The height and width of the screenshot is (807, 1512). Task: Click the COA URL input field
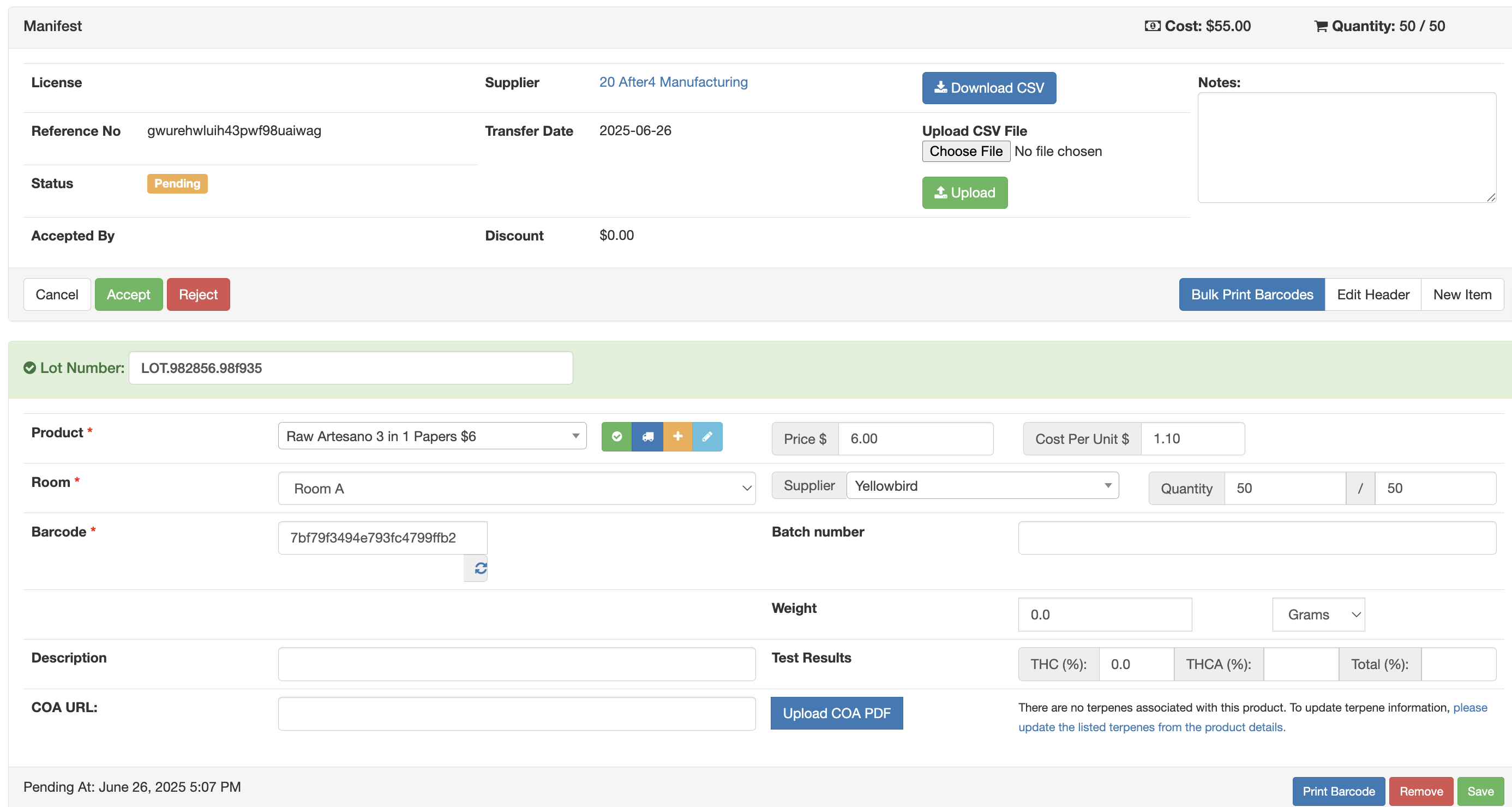(517, 714)
